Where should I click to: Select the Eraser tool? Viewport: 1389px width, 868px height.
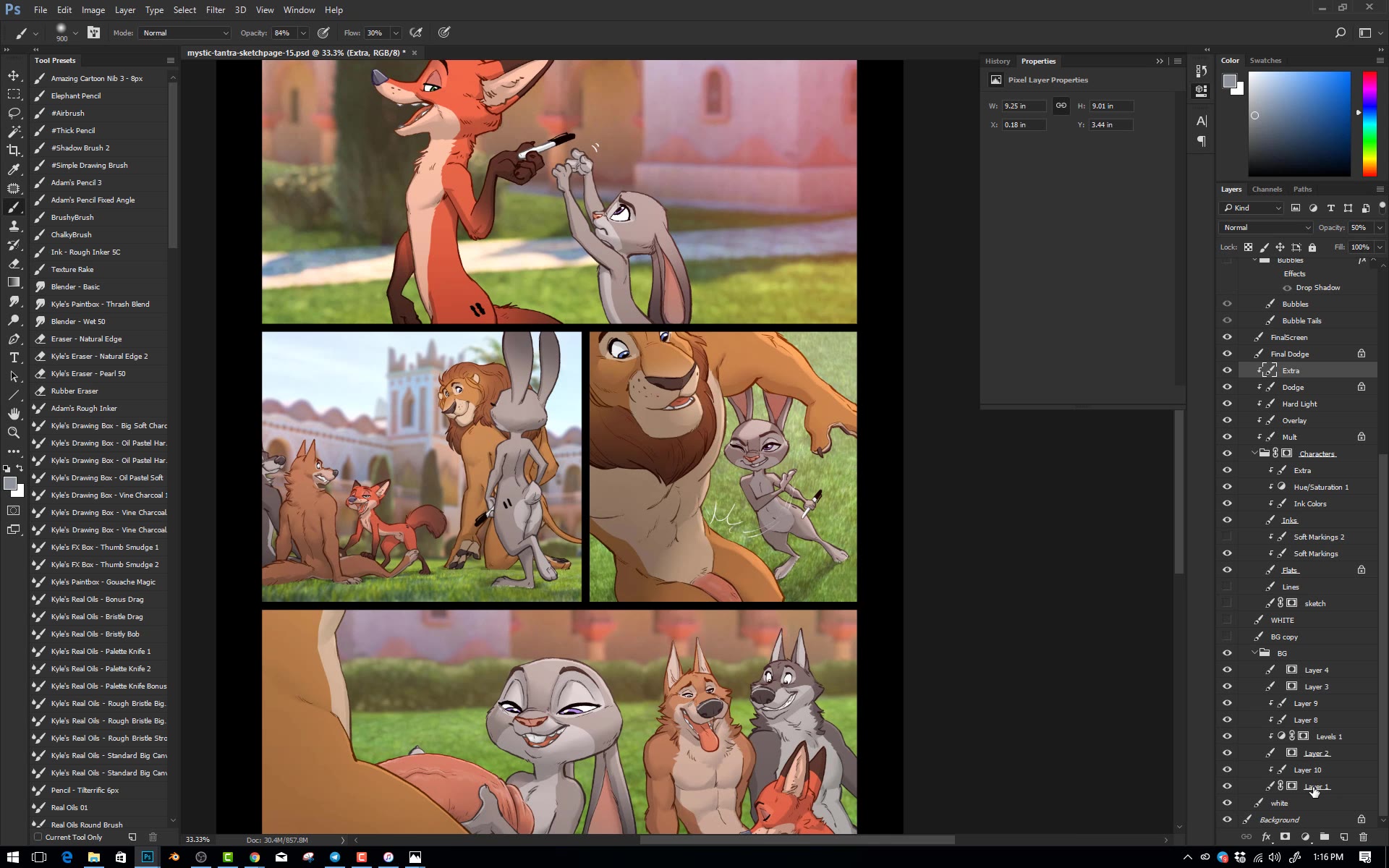pos(14,264)
